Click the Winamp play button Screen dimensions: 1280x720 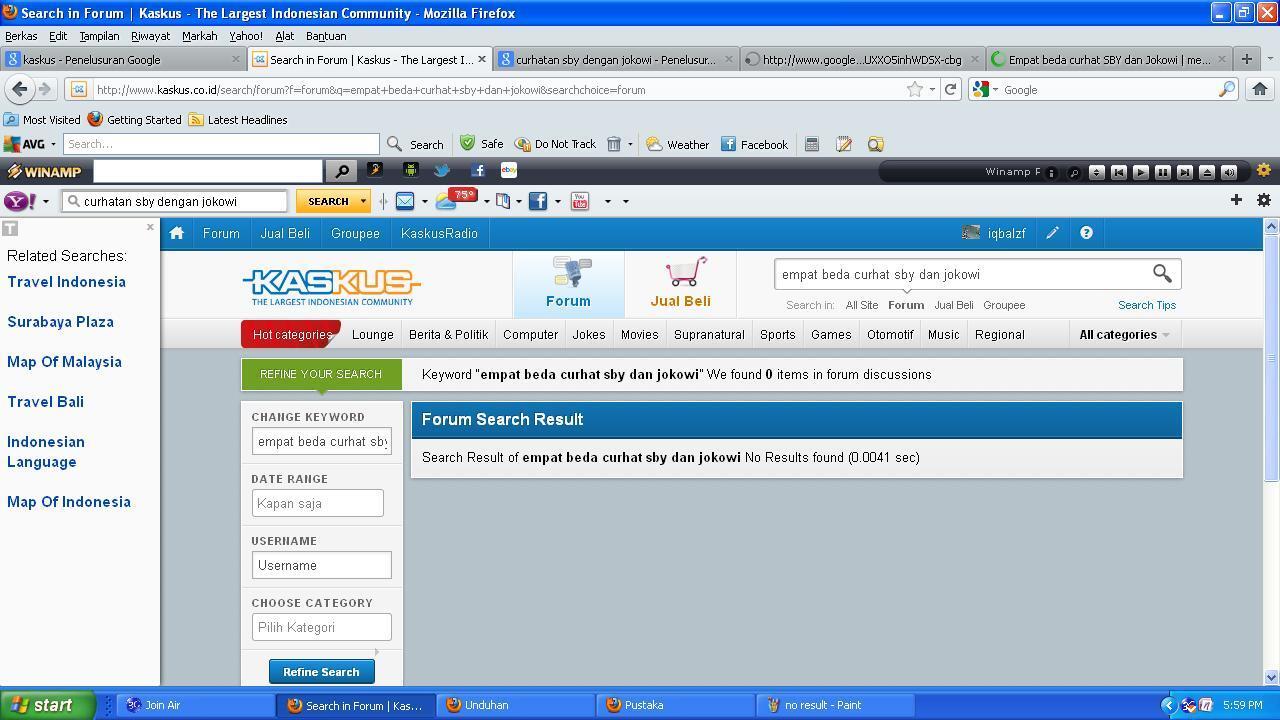coord(1141,172)
